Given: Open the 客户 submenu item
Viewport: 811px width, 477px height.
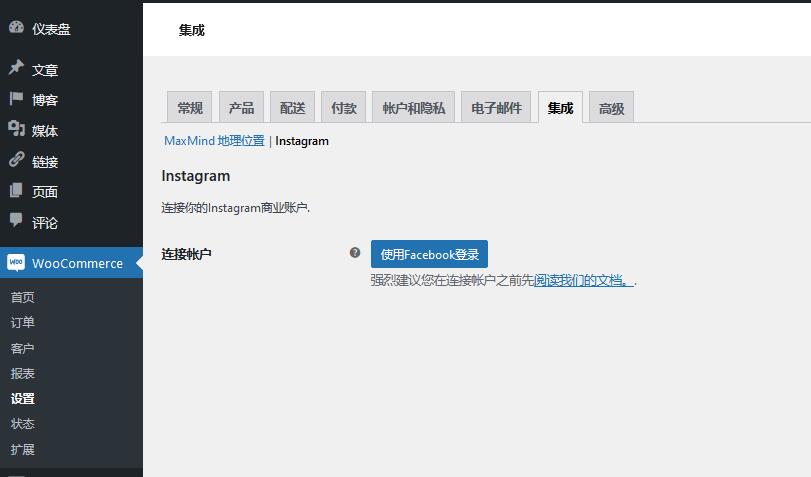Looking at the screenshot, I should point(23,348).
